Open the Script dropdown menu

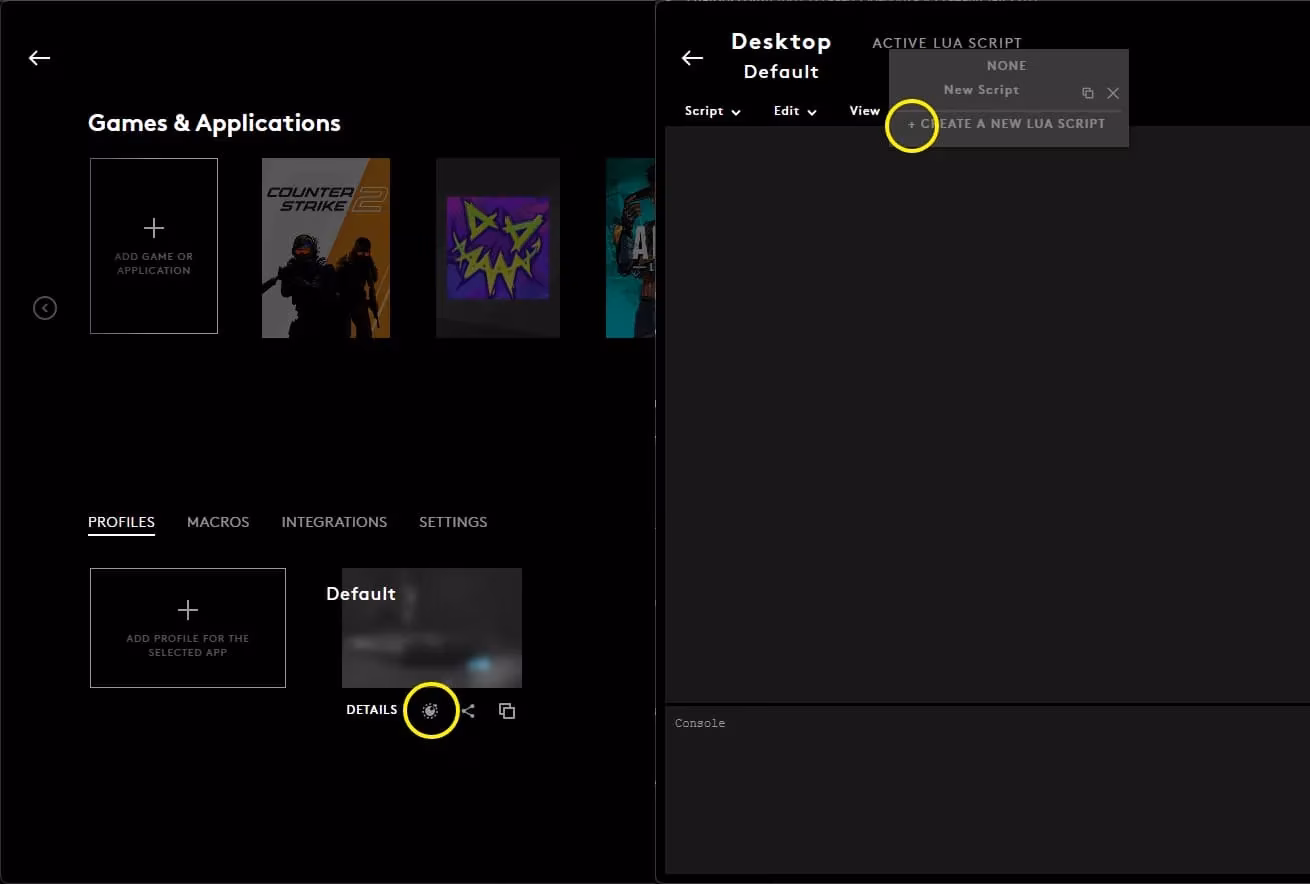click(x=712, y=111)
